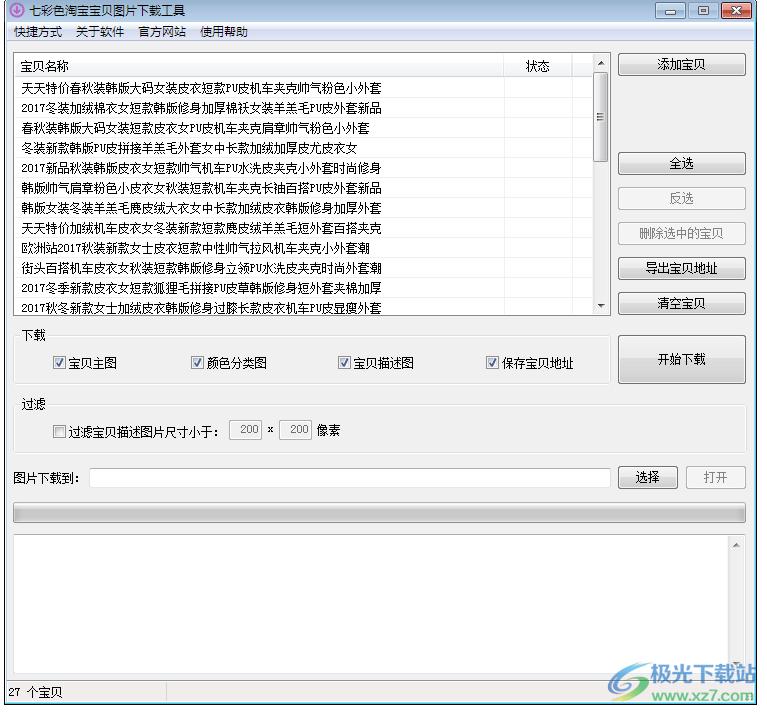The image size is (767, 712).
Task: Enable 过滤宝贝描述图片尺寸小于 checkbox
Action: coord(60,431)
